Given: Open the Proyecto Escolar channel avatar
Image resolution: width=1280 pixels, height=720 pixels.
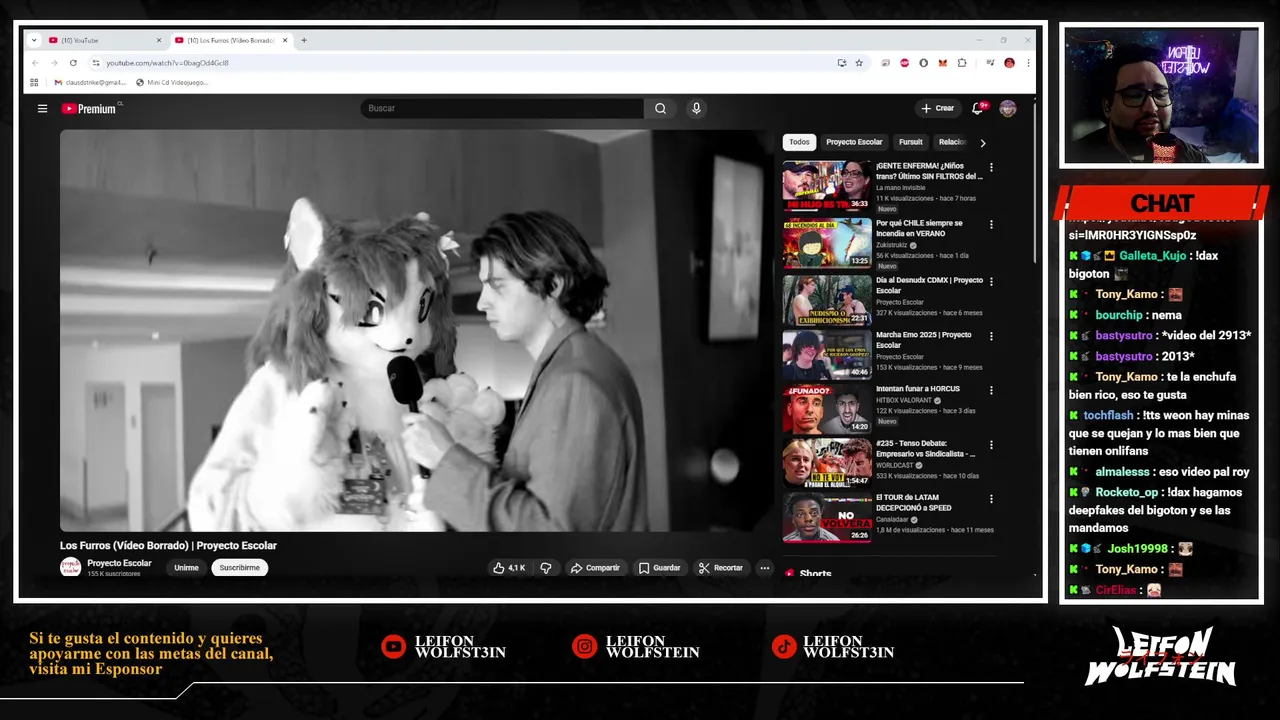Looking at the screenshot, I should click(x=70, y=567).
